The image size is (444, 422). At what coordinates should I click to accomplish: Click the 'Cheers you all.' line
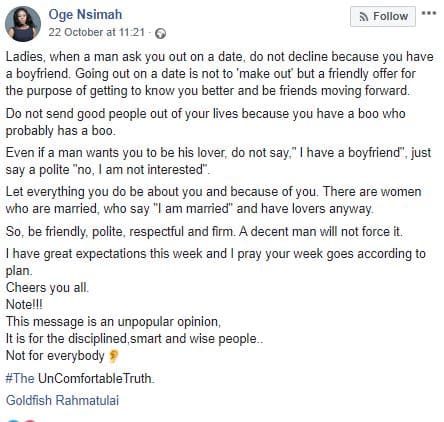click(x=47, y=287)
